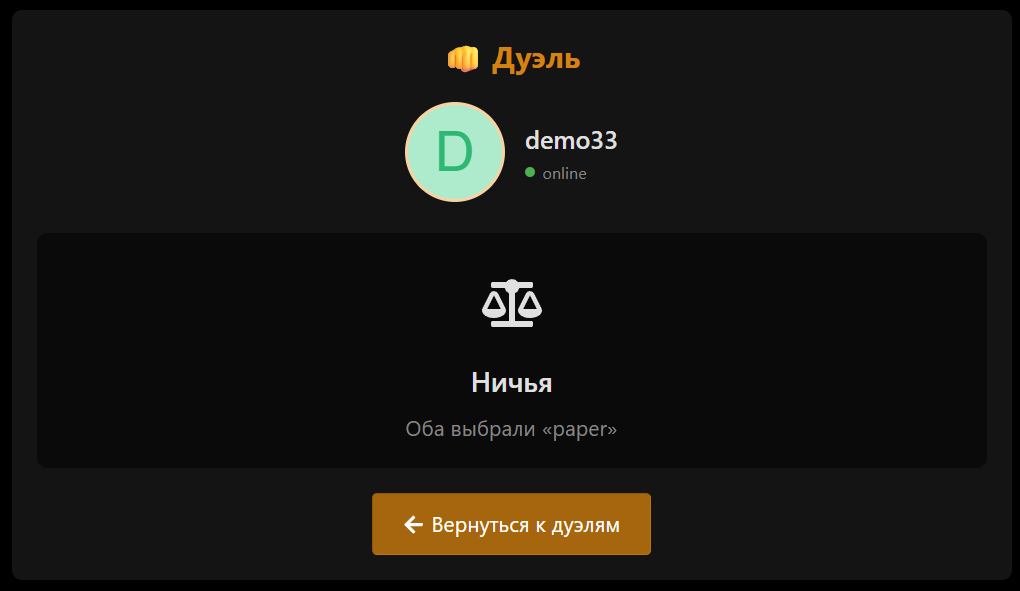This screenshot has width=1020, height=591.
Task: Click the word Вернуться in the orange button
Action: 481,525
